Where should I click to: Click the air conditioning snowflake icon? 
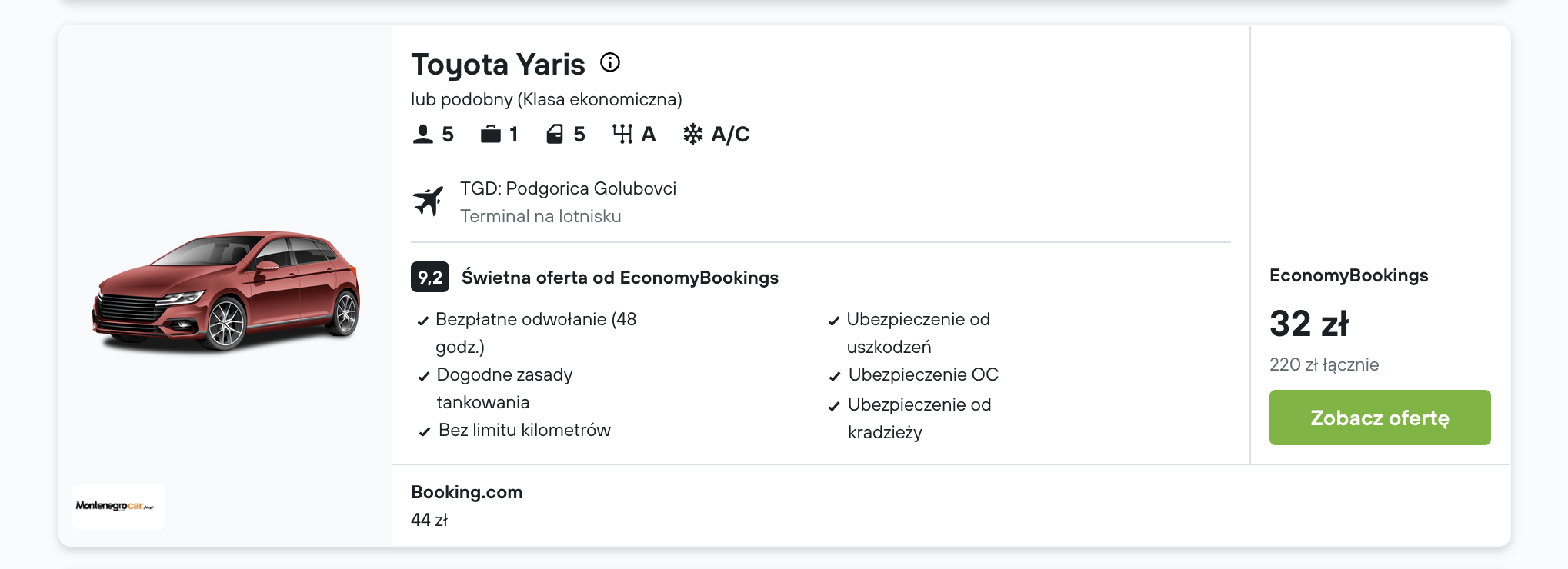(x=693, y=134)
